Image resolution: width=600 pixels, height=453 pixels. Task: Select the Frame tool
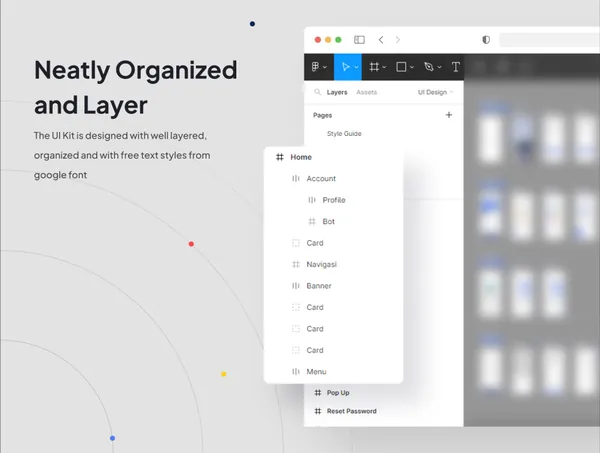pyautogui.click(x=374, y=67)
